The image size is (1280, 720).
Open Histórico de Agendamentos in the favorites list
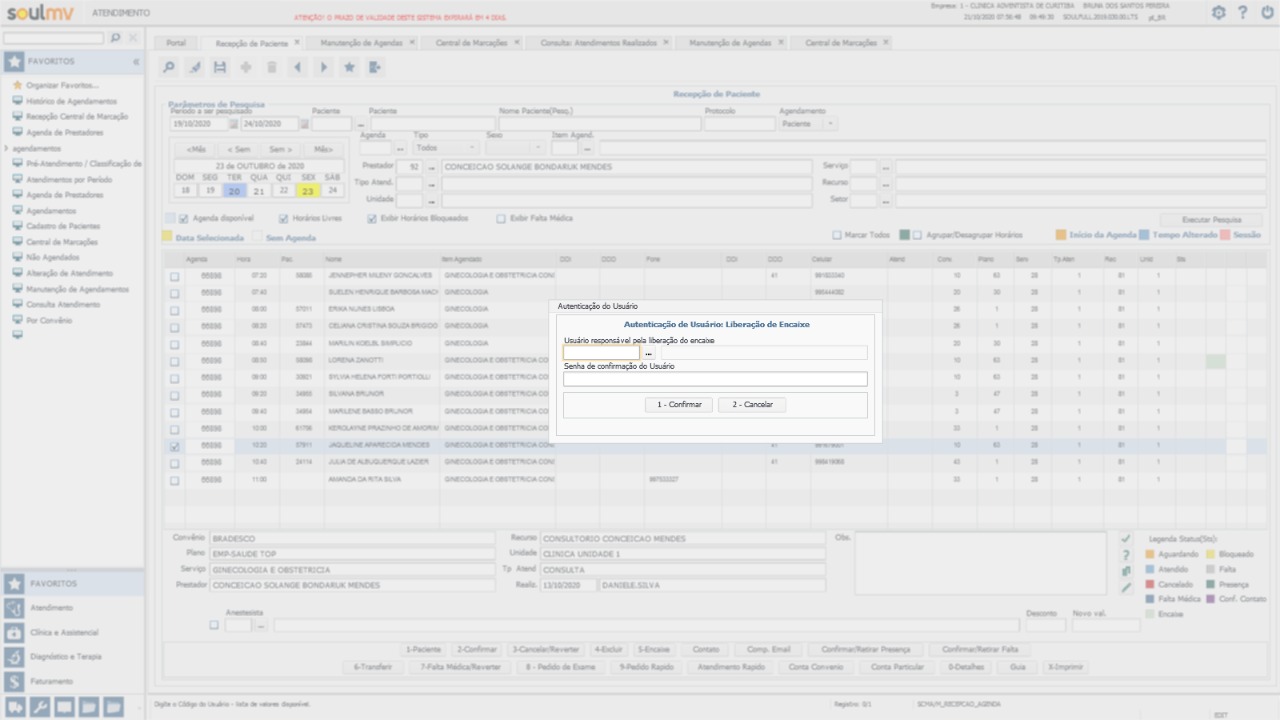(71, 101)
